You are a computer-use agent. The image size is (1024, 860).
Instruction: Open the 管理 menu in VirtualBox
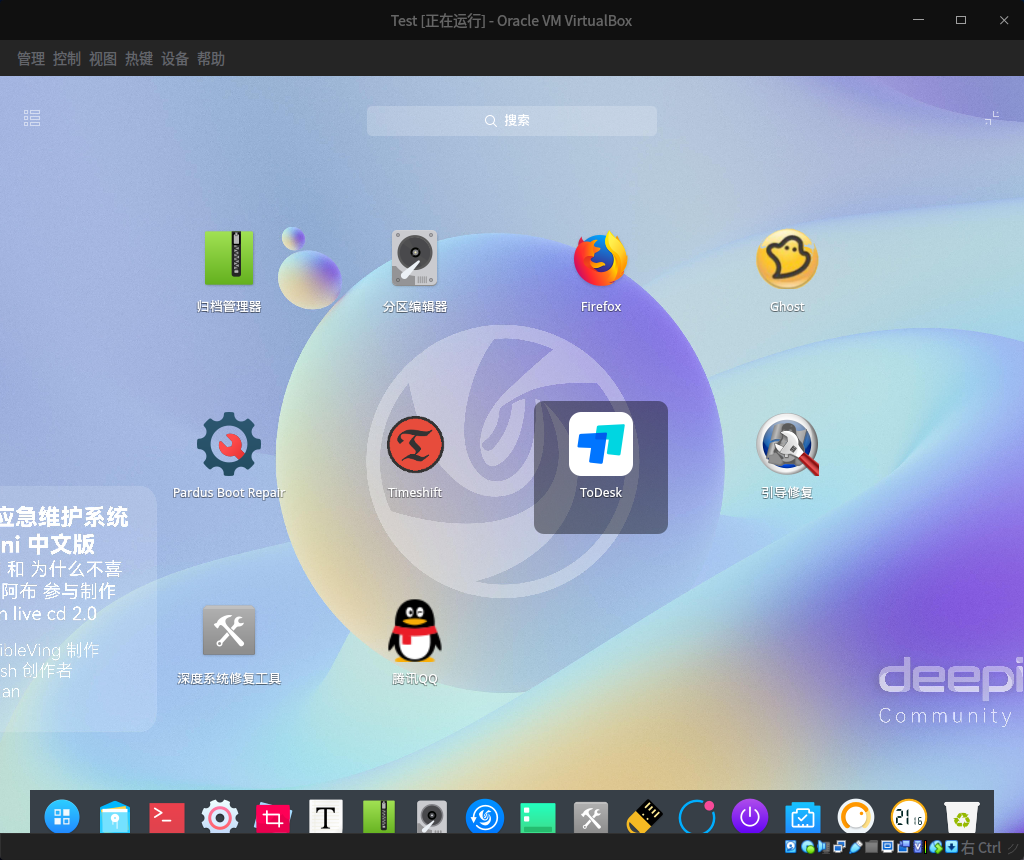tap(31, 59)
